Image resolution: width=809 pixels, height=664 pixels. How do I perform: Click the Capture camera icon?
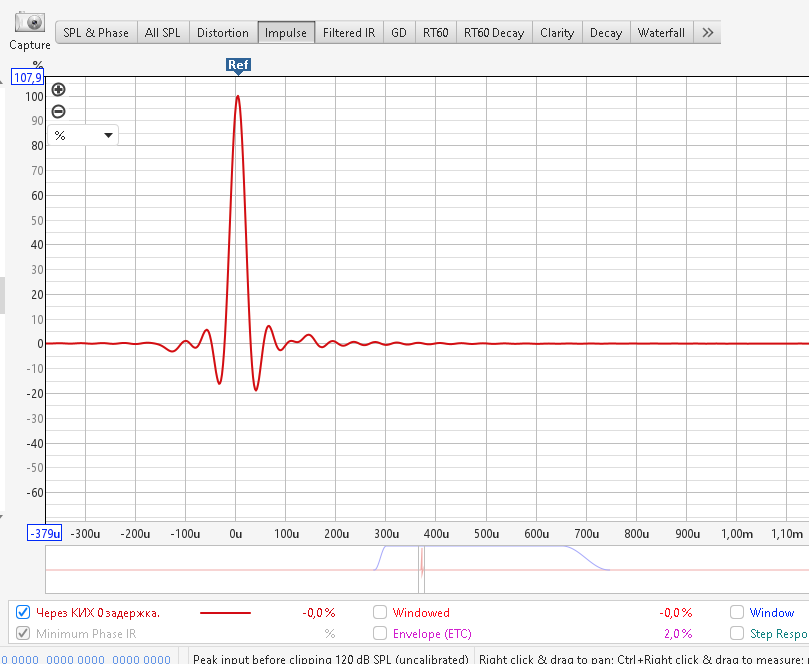[30, 23]
